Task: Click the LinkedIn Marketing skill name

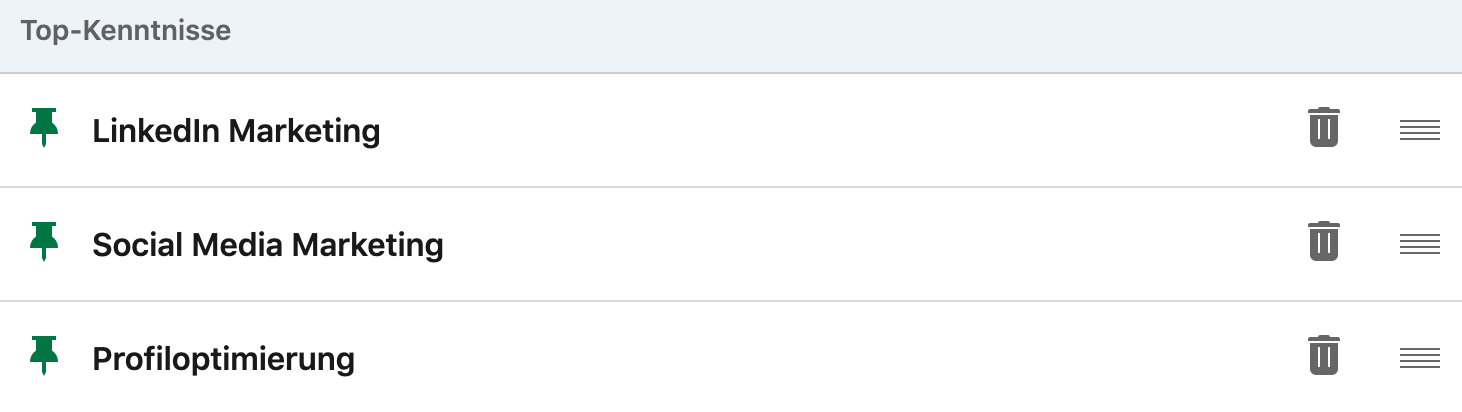Action: pos(236,131)
